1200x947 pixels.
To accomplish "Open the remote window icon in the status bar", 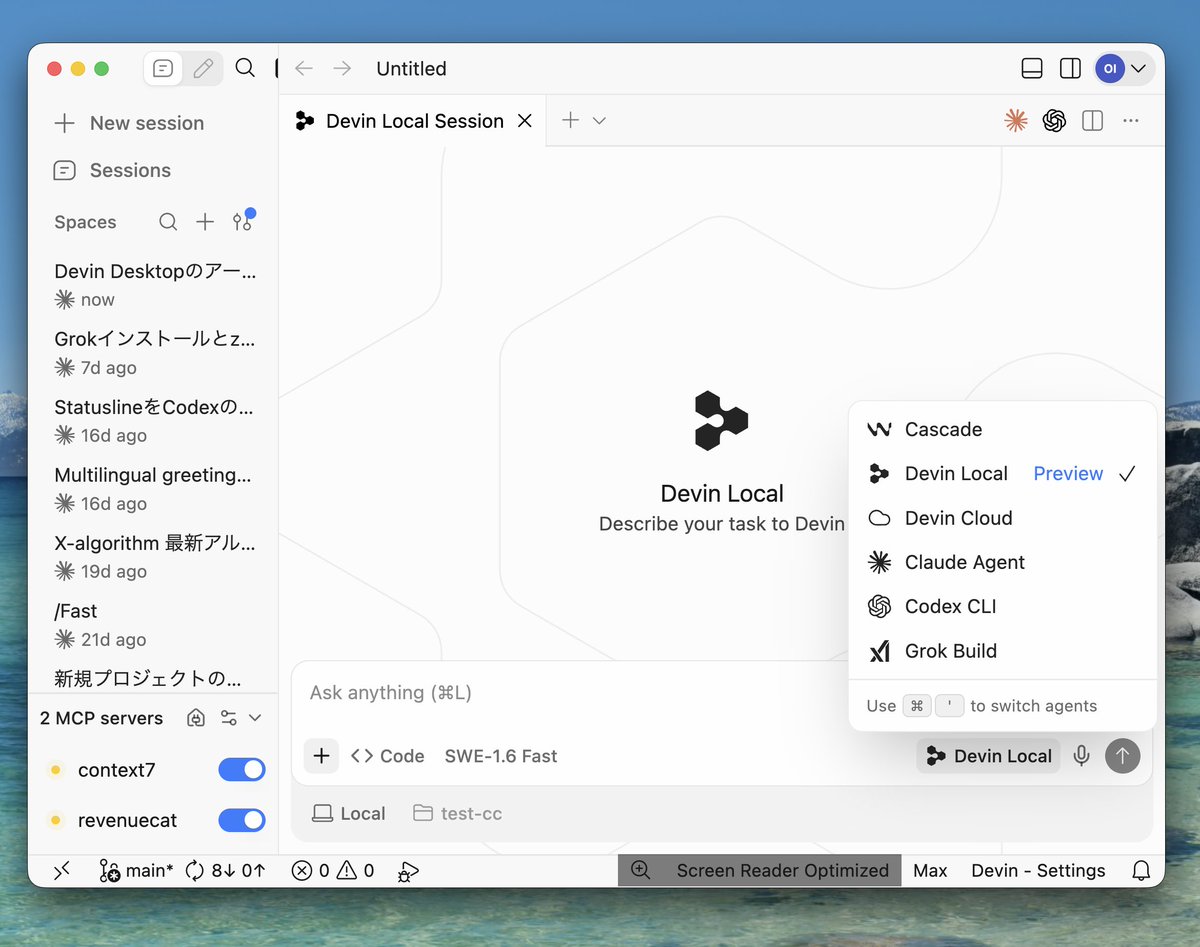I will [62, 871].
